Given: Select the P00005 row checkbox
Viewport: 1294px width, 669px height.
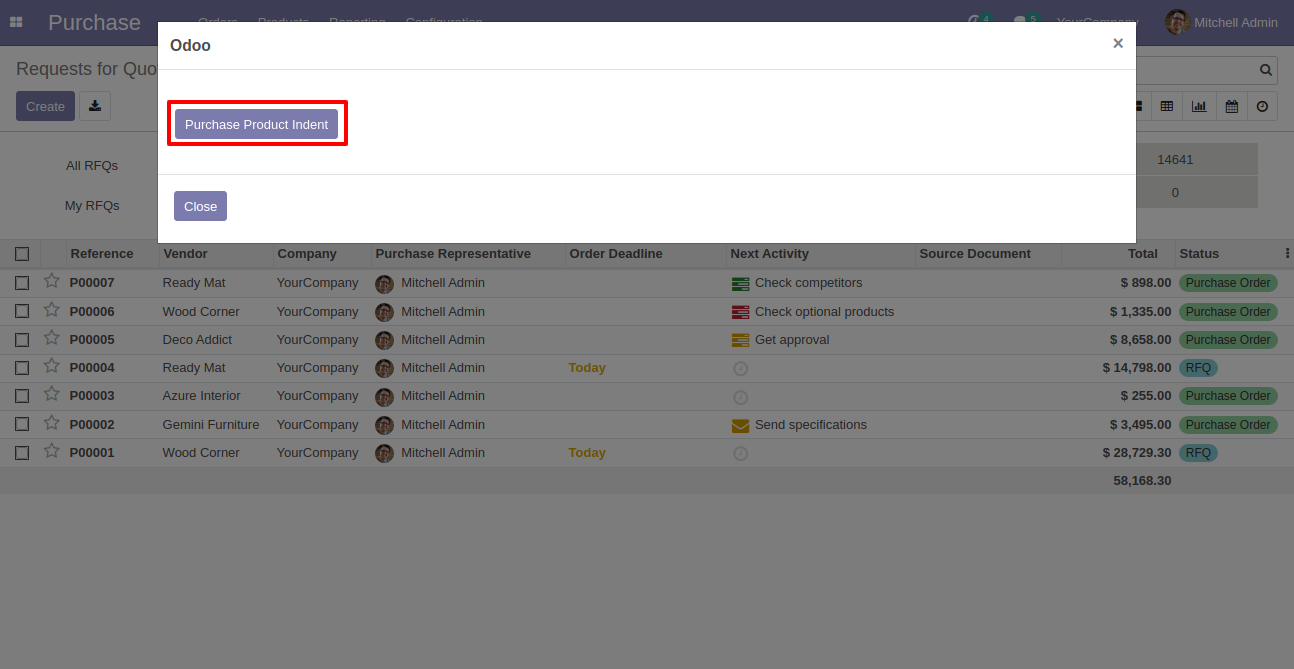Looking at the screenshot, I should pyautogui.click(x=22, y=340).
